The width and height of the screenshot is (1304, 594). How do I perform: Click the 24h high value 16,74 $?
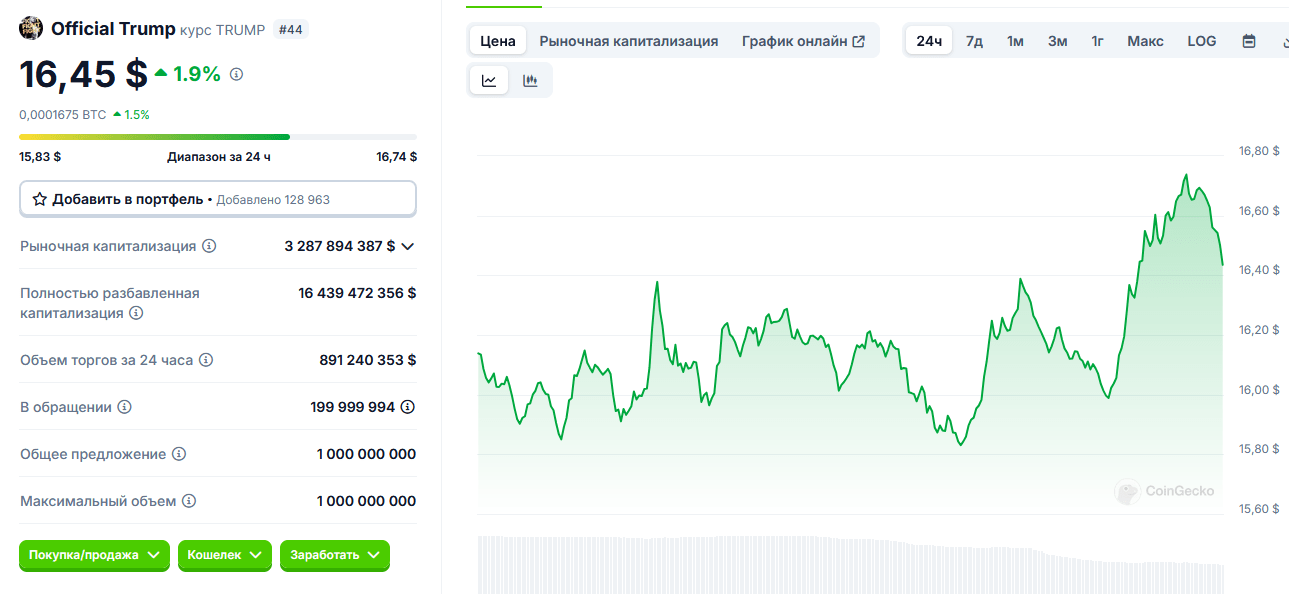pos(397,156)
